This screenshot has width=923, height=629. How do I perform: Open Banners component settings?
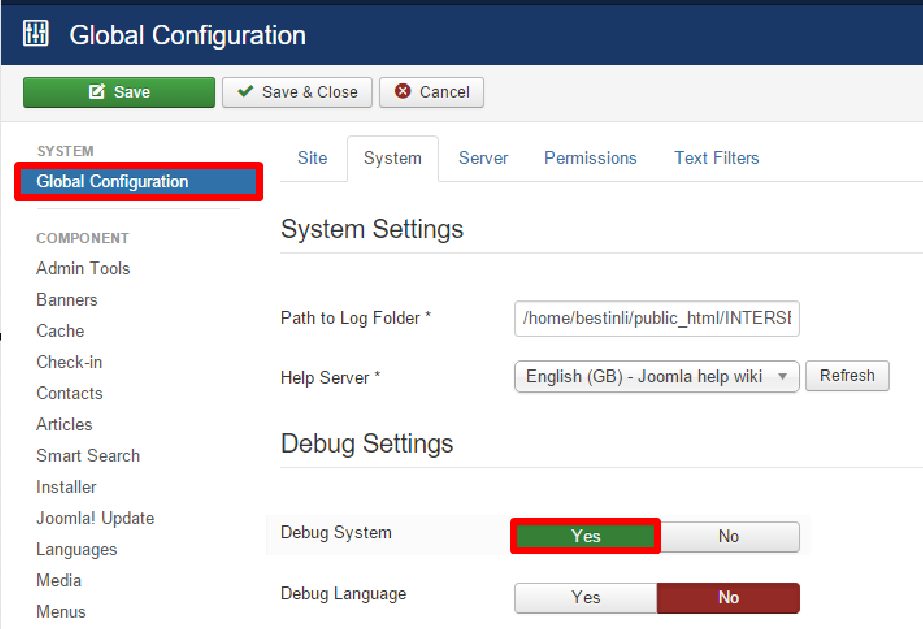coord(67,300)
